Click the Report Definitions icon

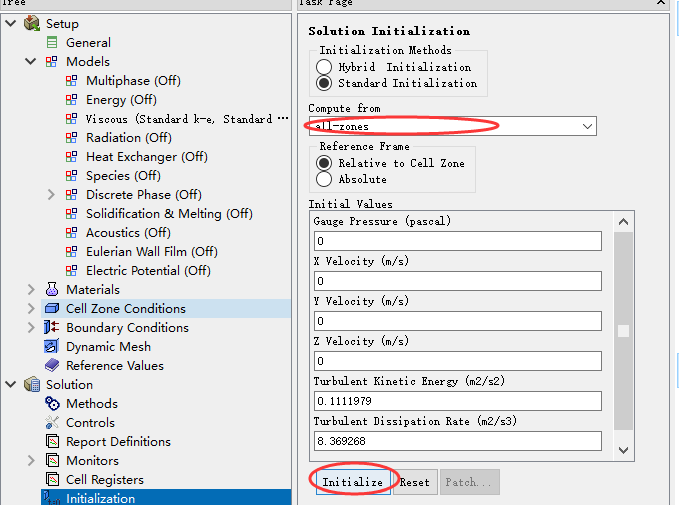52,441
